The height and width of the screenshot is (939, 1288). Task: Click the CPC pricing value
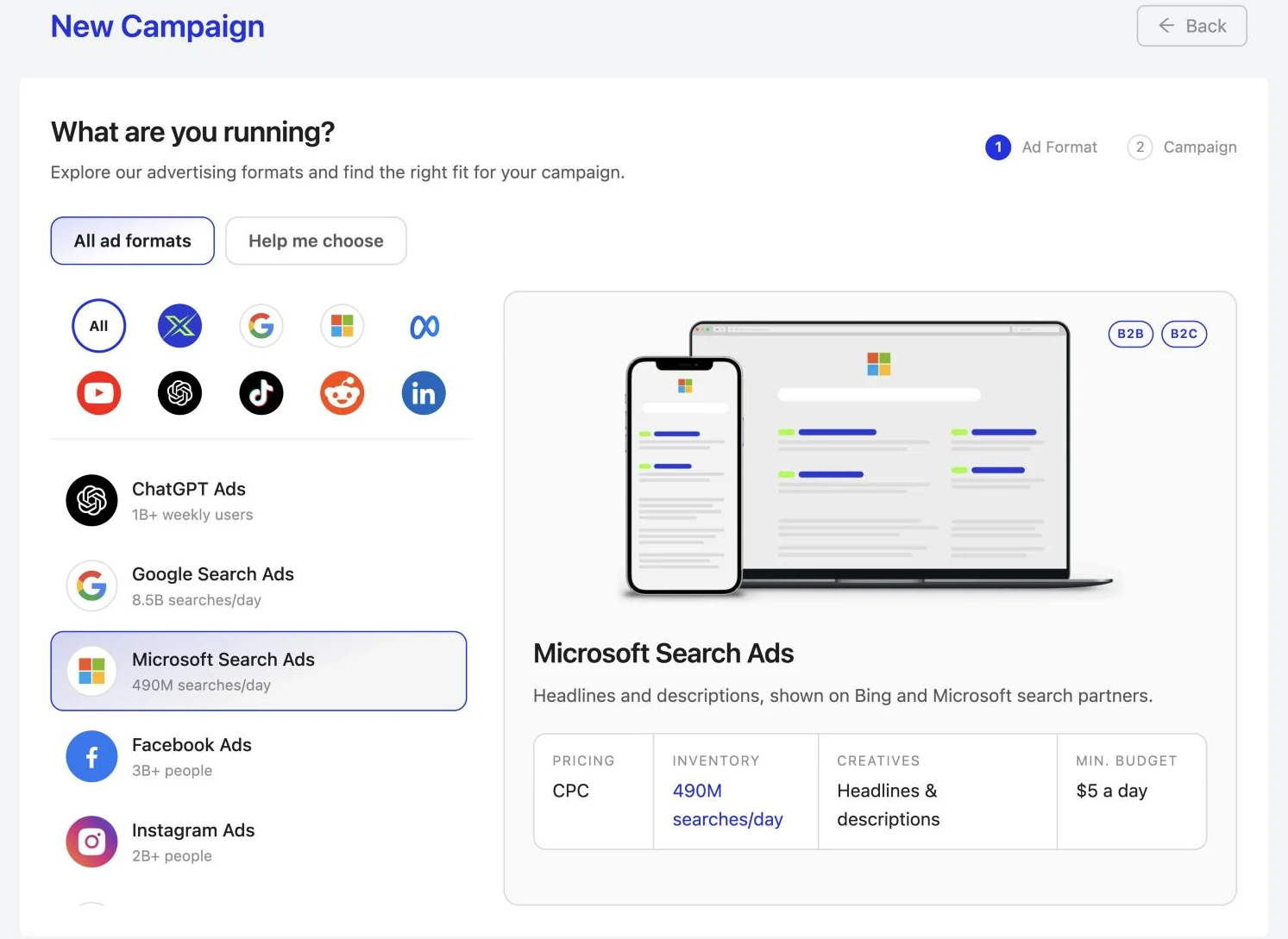[x=570, y=791]
